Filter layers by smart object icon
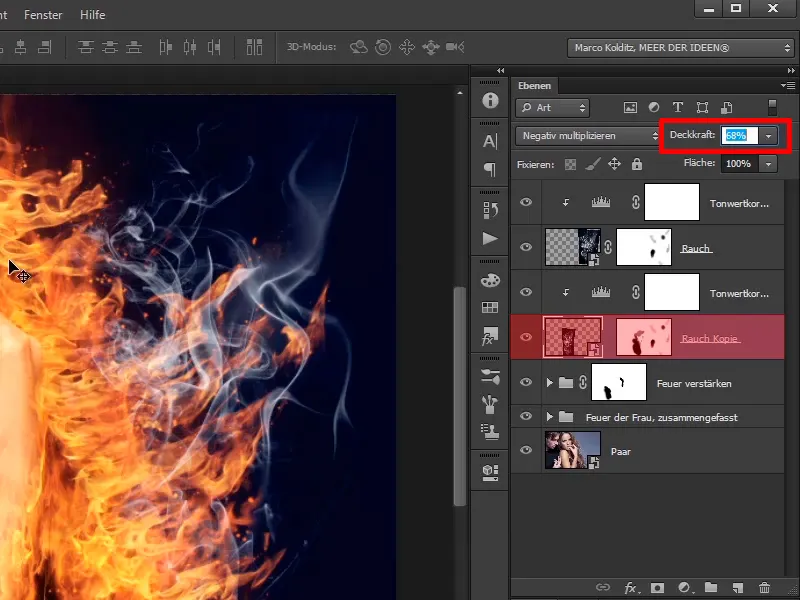The width and height of the screenshot is (800, 600). tap(726, 108)
